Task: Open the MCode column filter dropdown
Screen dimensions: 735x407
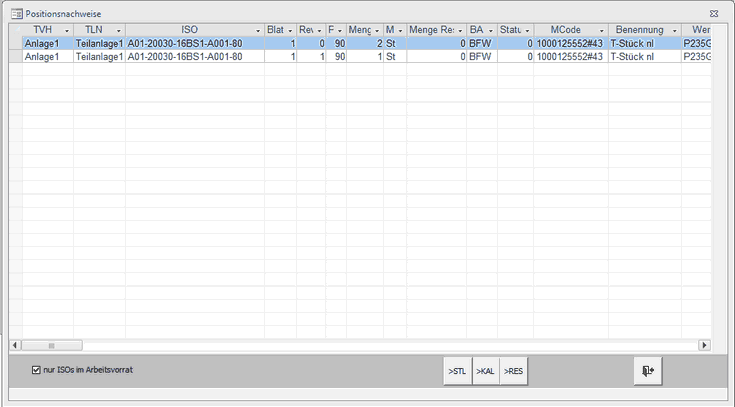Action: coord(602,31)
